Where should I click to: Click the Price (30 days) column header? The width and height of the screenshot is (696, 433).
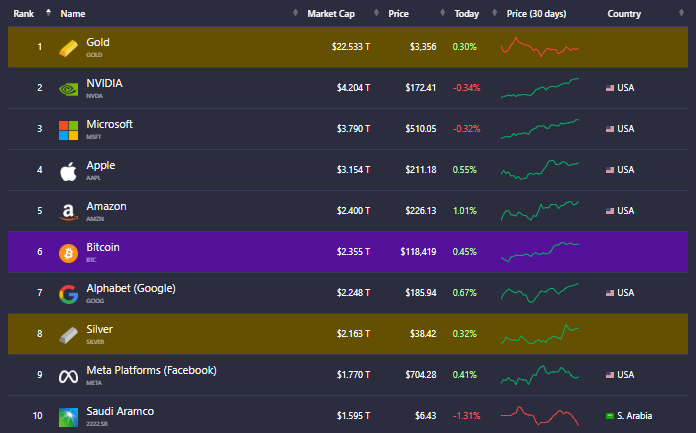tap(536, 14)
